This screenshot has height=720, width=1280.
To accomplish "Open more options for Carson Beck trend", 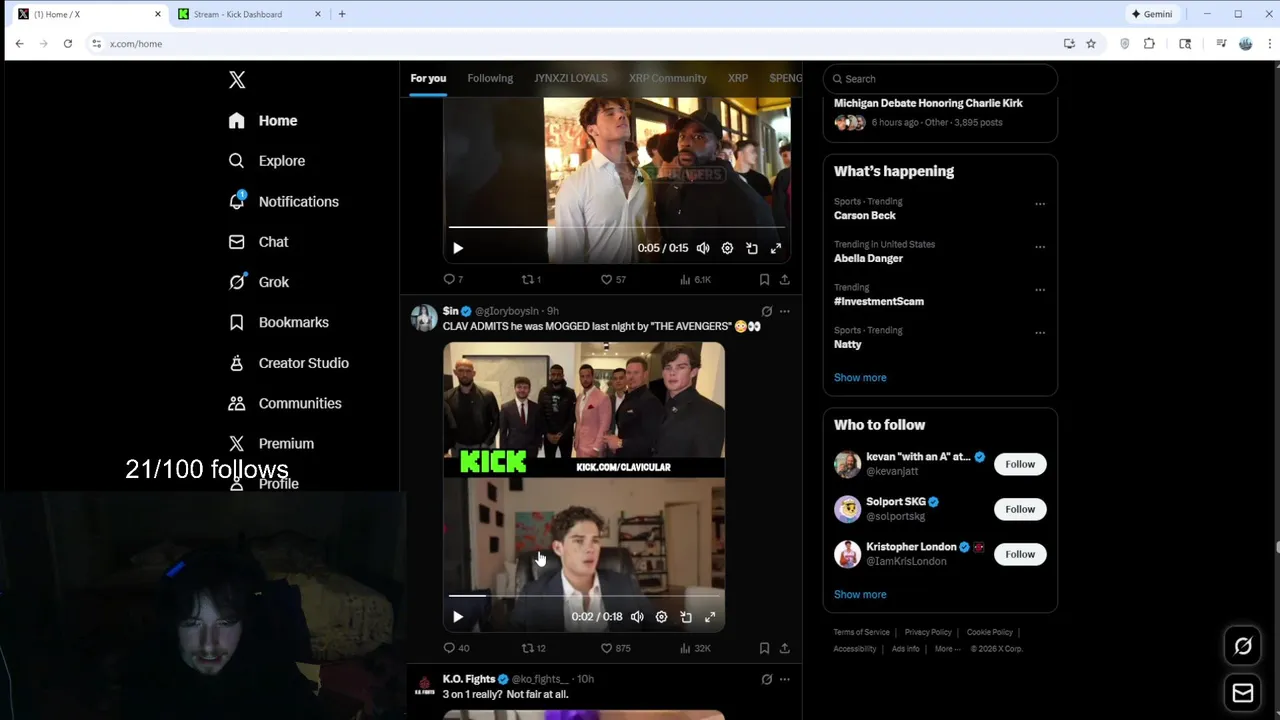I will click(1040, 204).
